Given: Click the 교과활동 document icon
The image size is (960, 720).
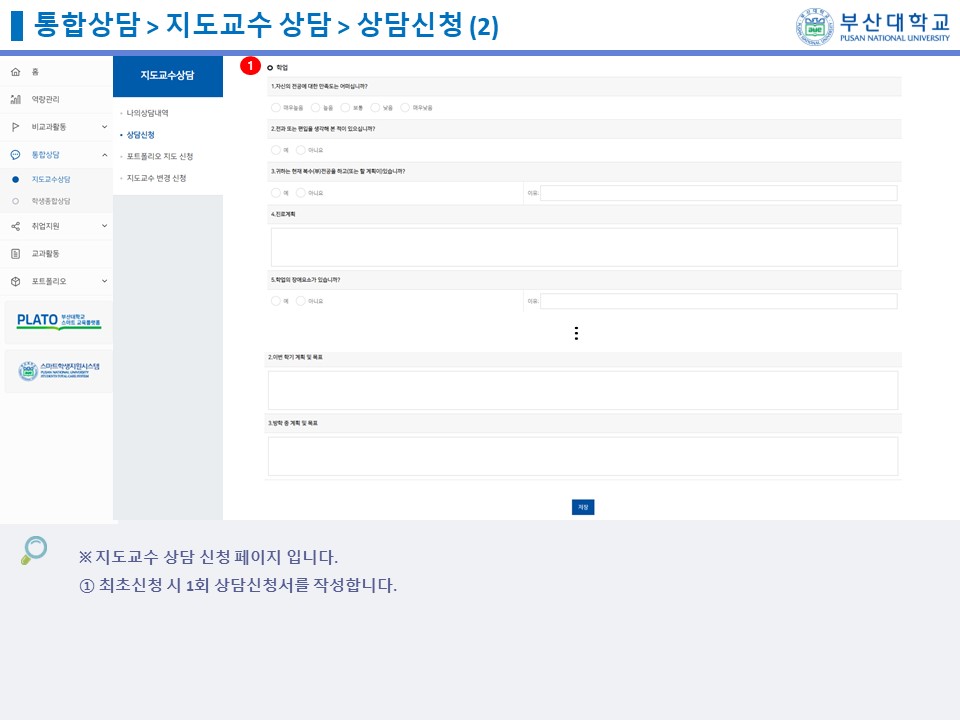Looking at the screenshot, I should (15, 254).
